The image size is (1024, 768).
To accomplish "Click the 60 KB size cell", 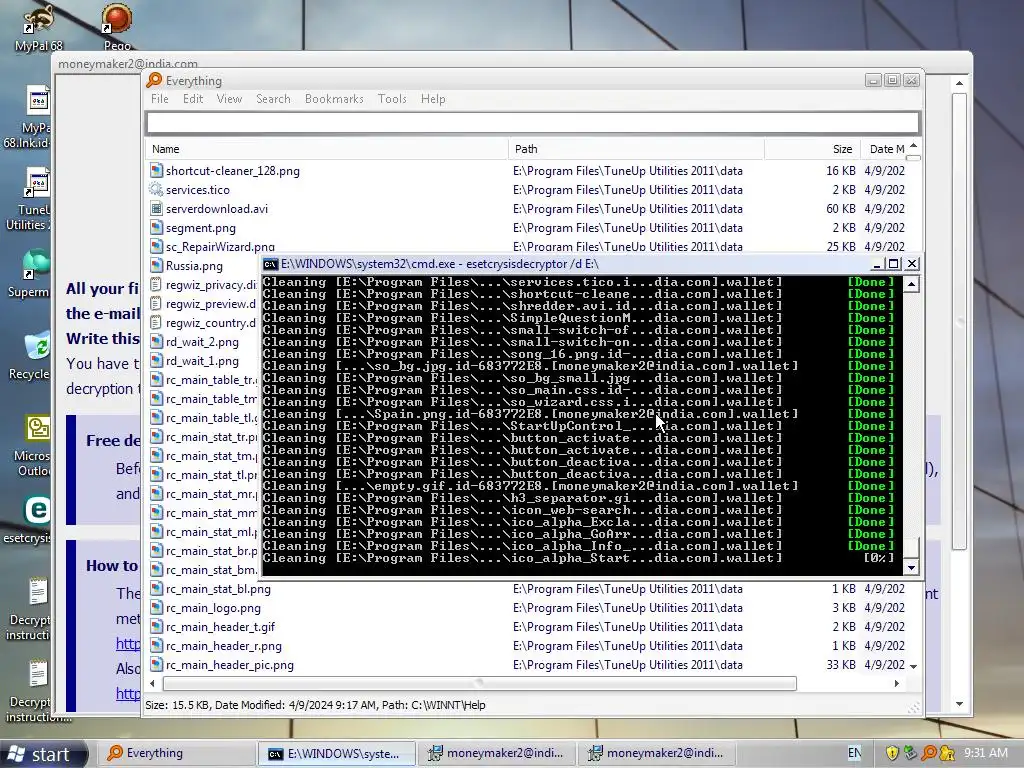I will [x=840, y=209].
